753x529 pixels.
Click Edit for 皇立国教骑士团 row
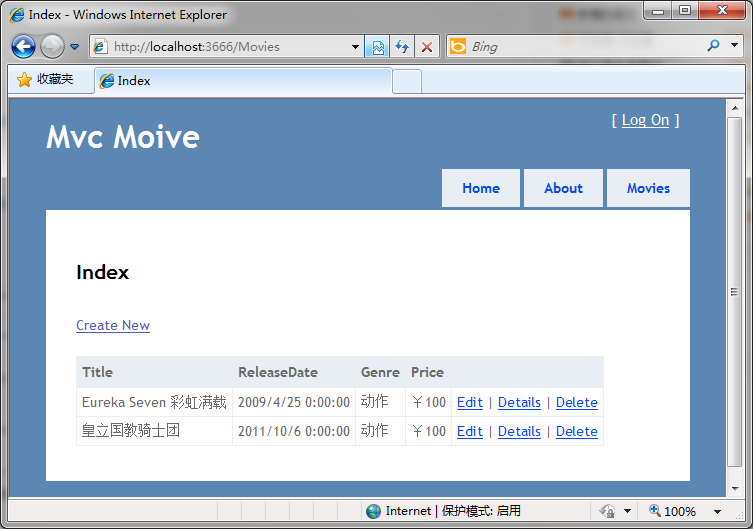point(470,431)
